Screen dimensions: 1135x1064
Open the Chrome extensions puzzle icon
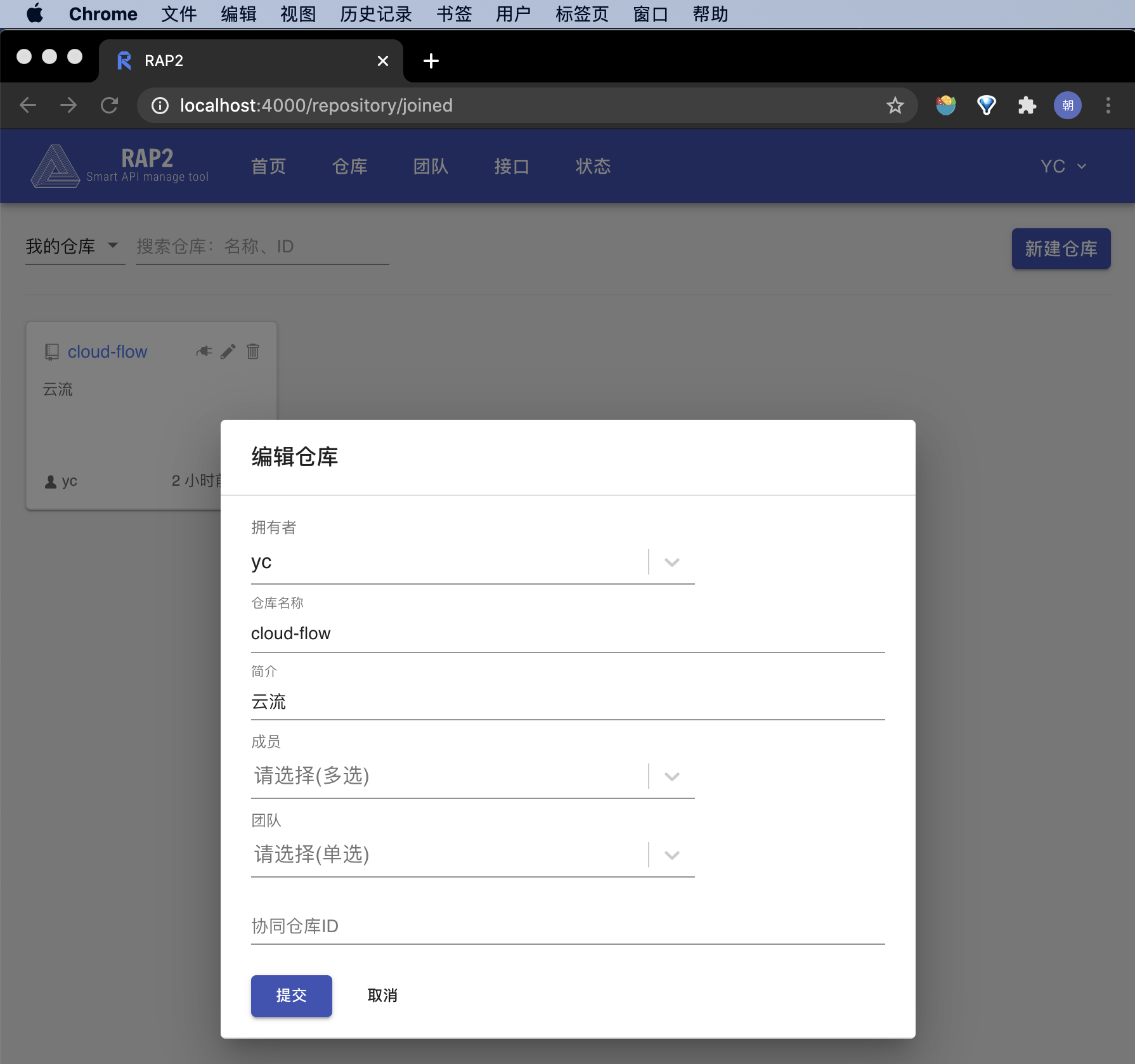click(1027, 105)
